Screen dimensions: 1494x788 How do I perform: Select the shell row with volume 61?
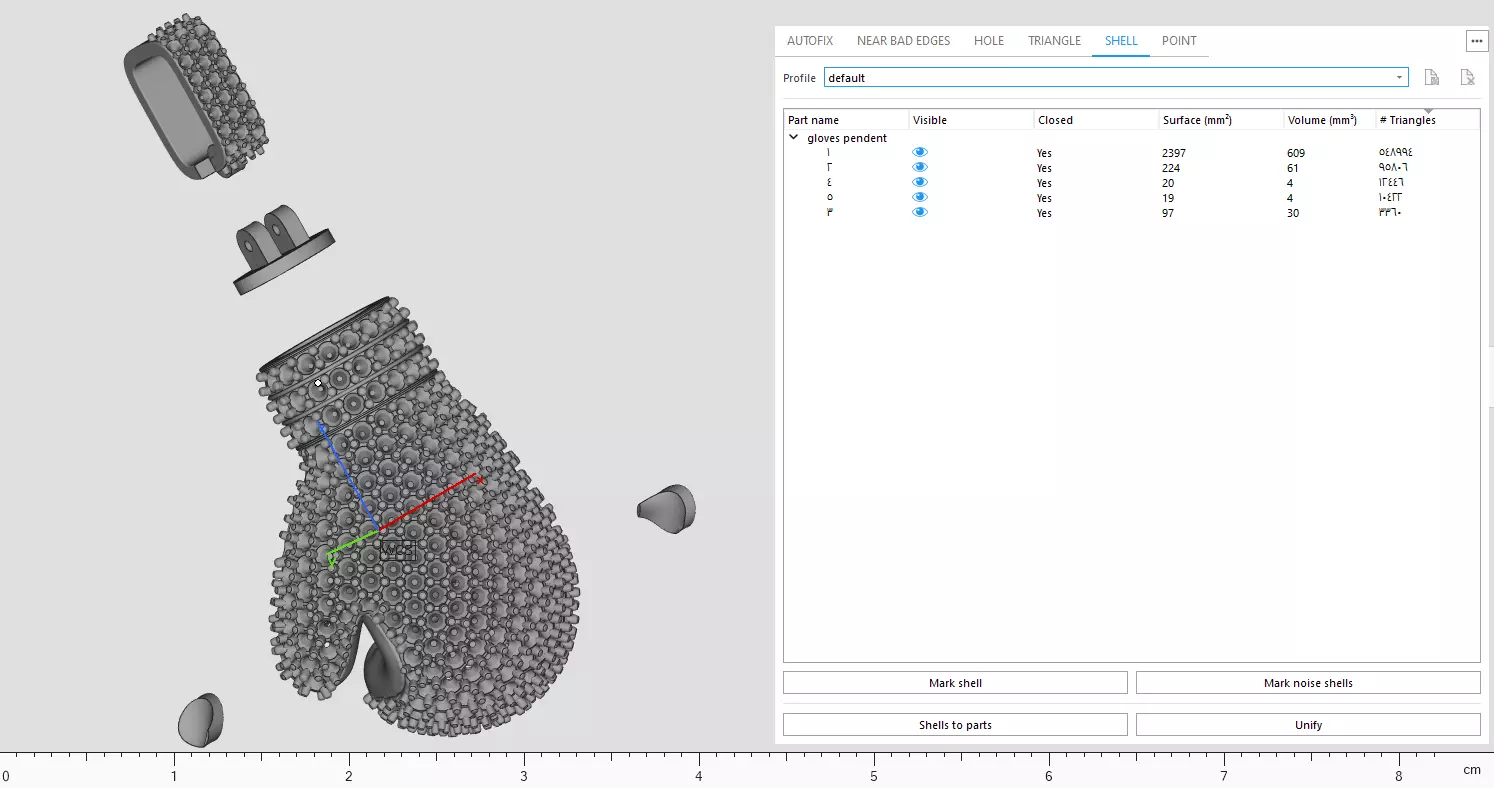pos(1131,168)
